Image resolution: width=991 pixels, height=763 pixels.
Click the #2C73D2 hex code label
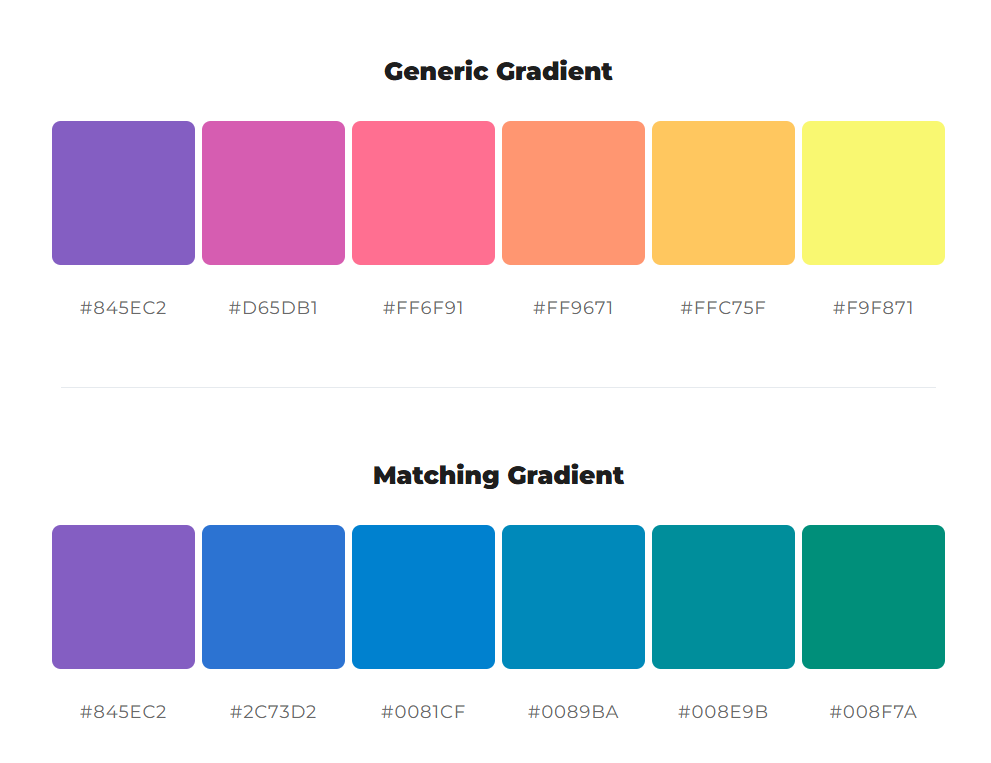[x=273, y=712]
